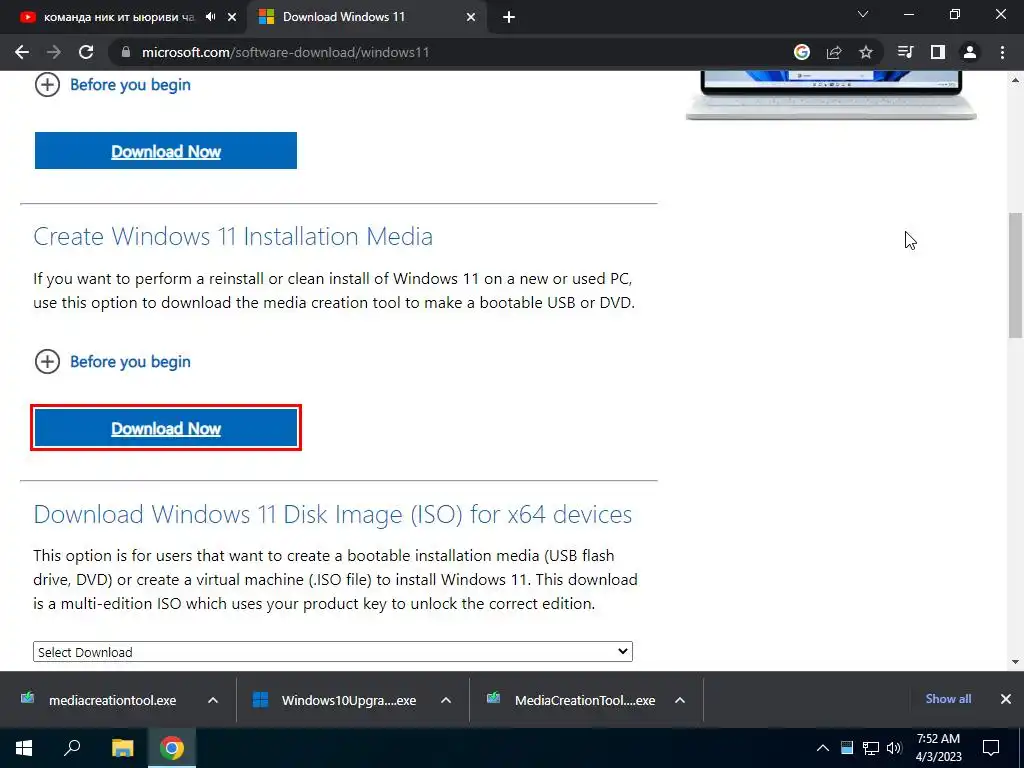
Task: Share this page via share icon
Action: (x=834, y=52)
